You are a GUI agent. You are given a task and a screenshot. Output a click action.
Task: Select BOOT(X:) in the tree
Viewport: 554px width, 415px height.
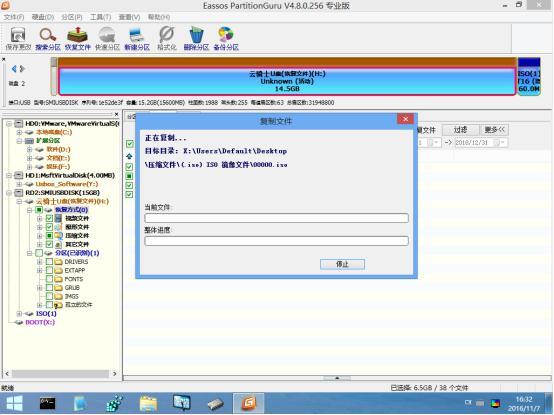click(x=40, y=322)
